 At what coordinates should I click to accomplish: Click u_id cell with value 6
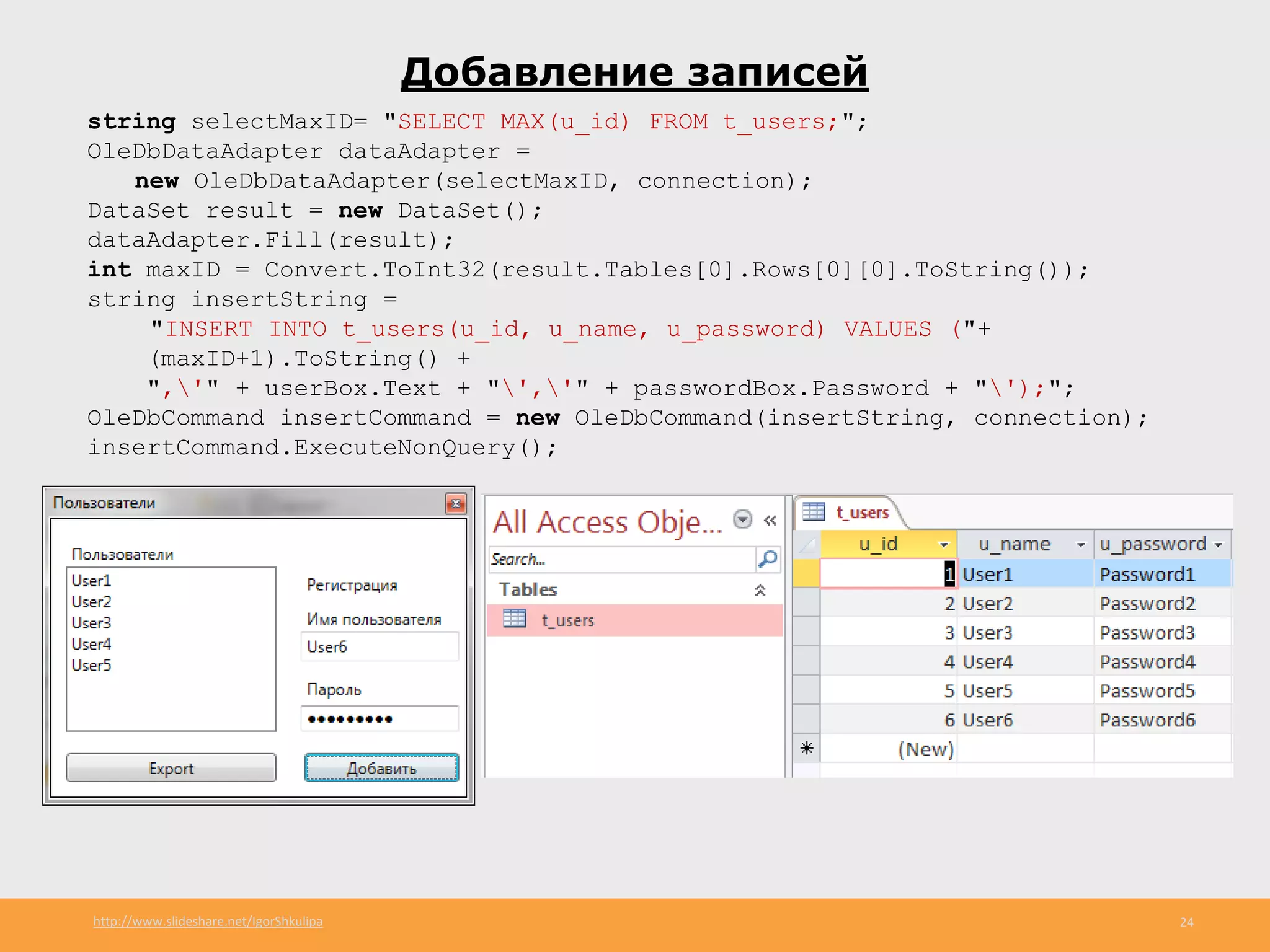(x=889, y=720)
